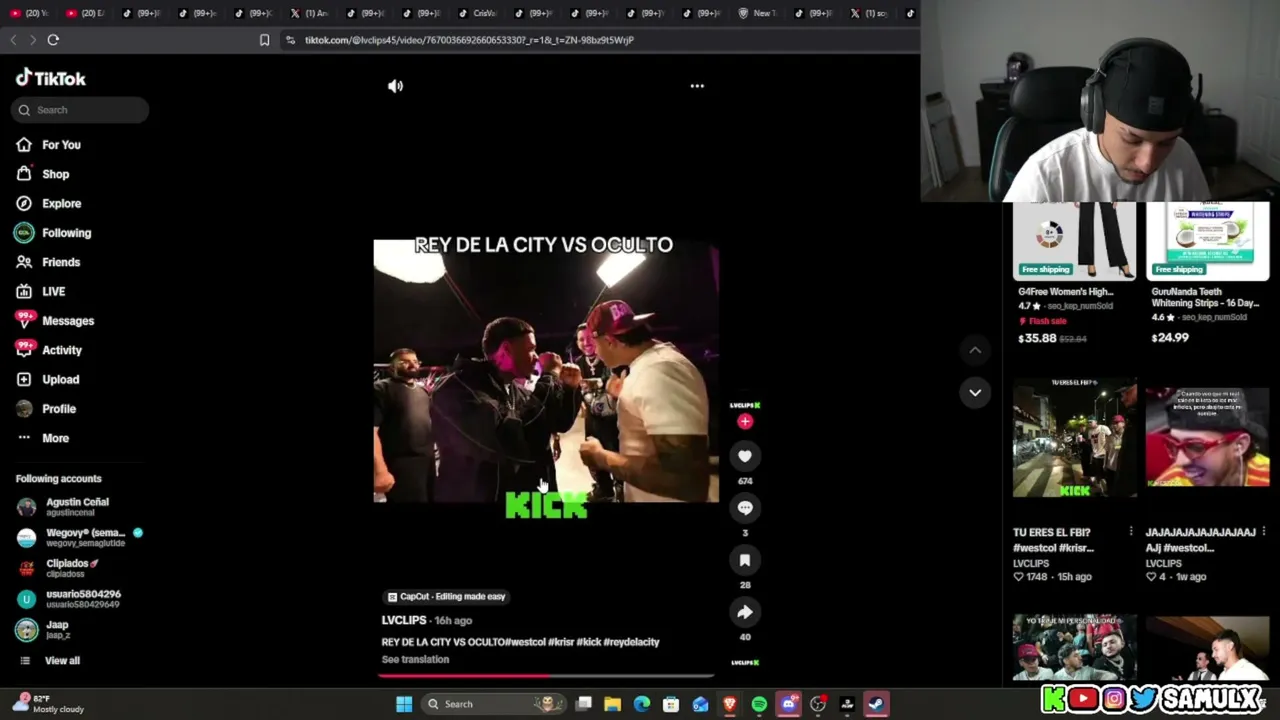Screen dimensions: 1280x720
Task: Pause the REY DE LA CITY video
Action: pos(546,370)
